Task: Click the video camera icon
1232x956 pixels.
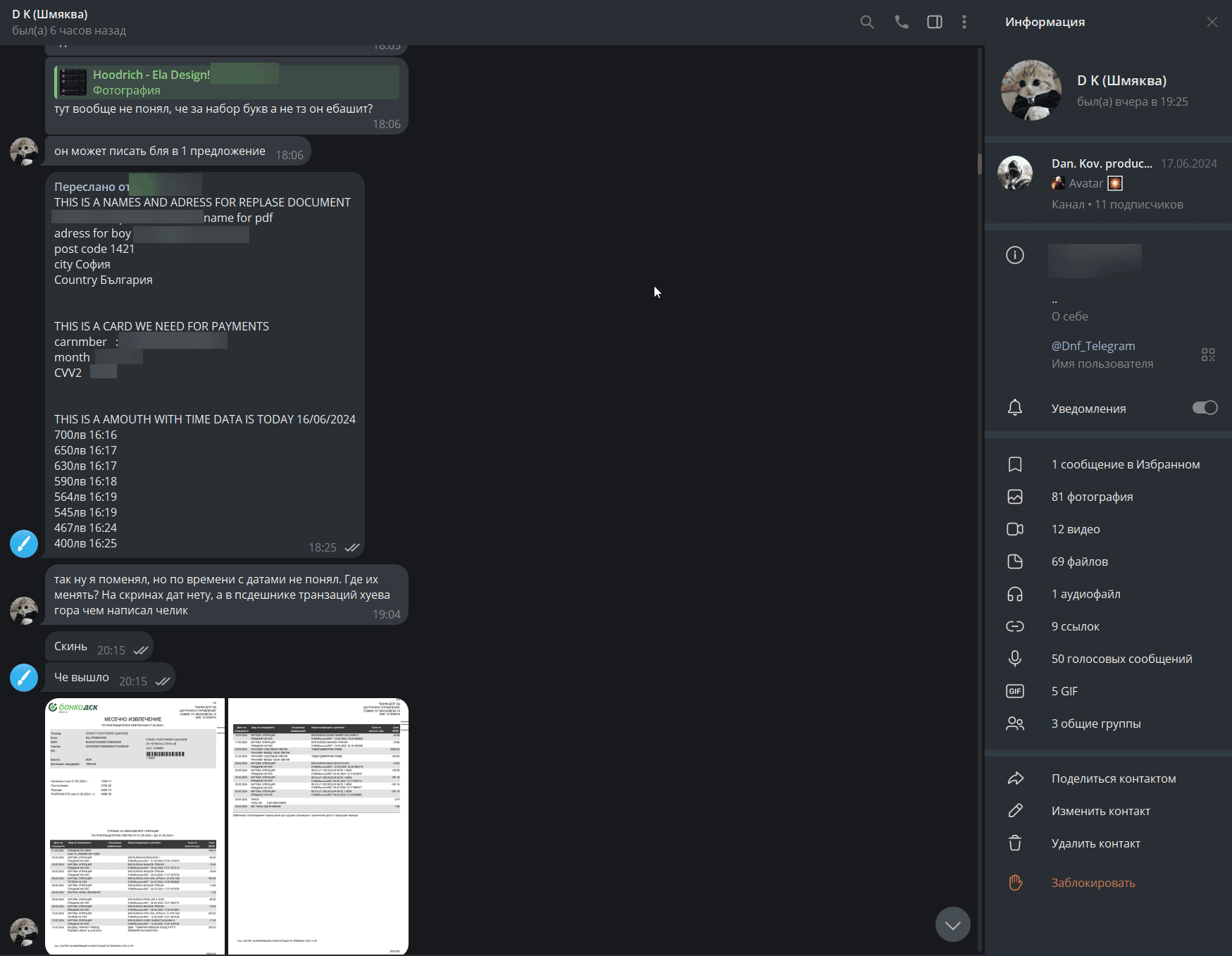Action: (1015, 529)
